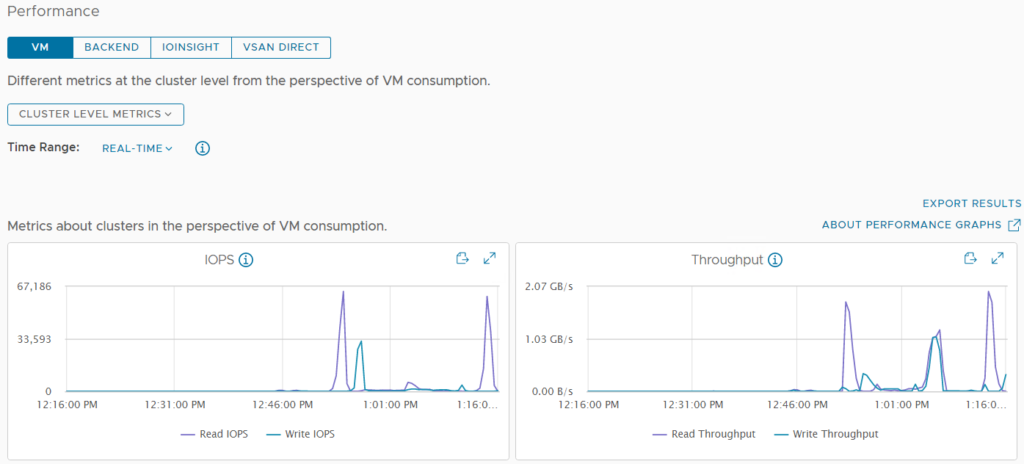Expand the Throughput chart to full view
The image size is (1024, 464).
(997, 259)
